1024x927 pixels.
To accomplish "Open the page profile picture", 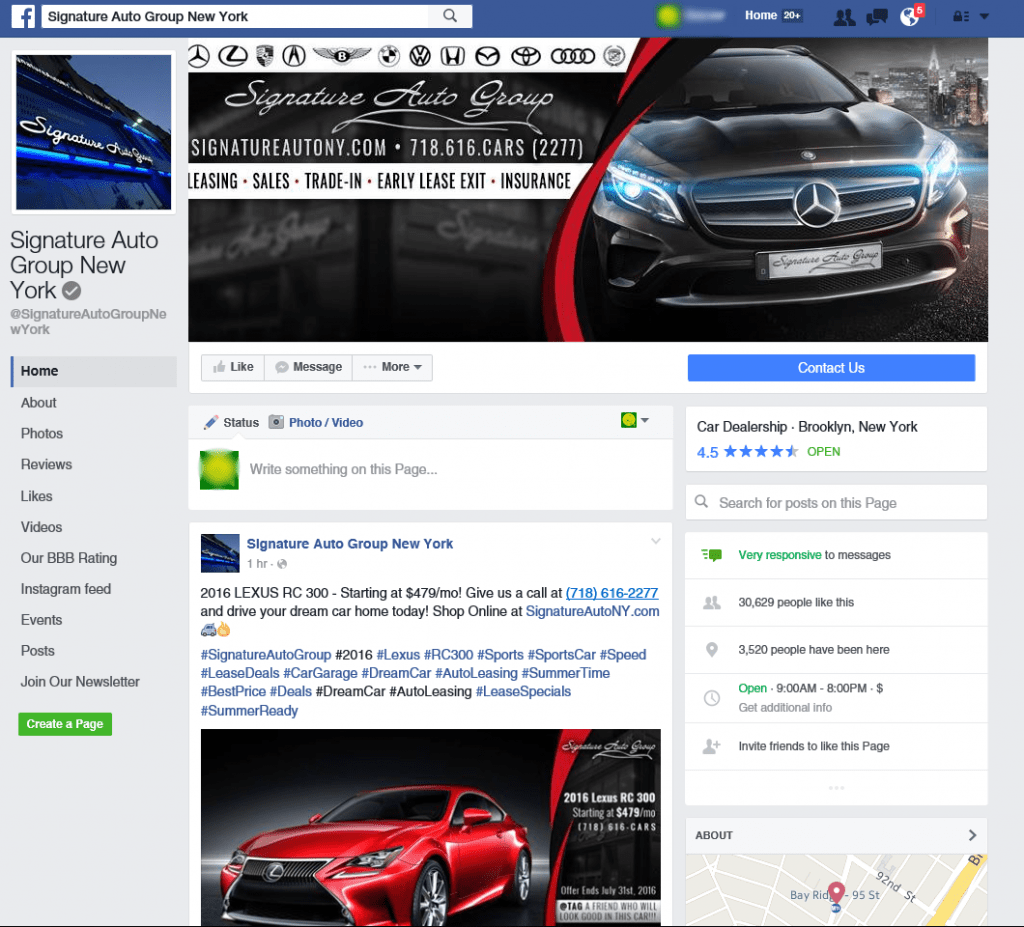I will pyautogui.click(x=93, y=132).
